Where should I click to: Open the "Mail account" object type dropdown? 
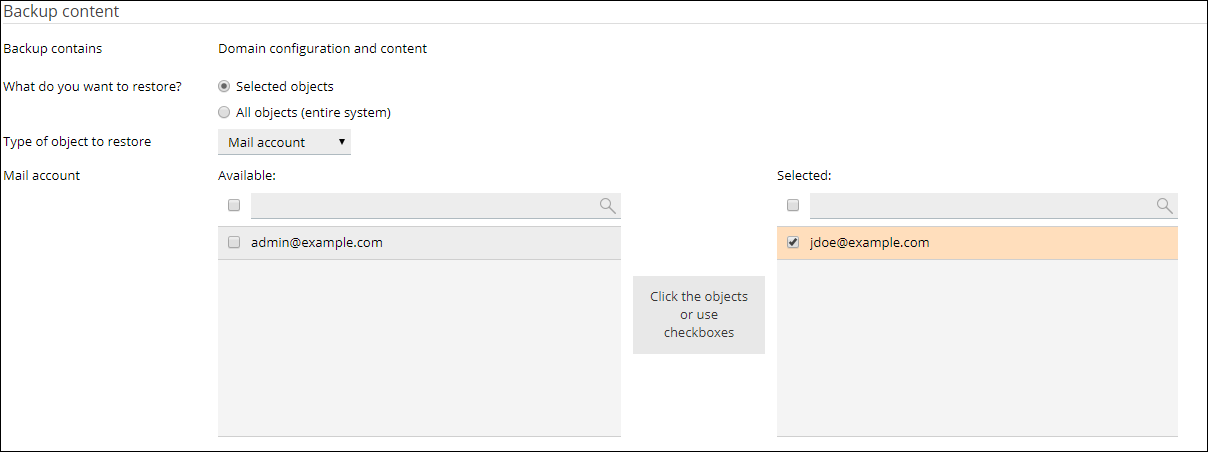pyautogui.click(x=284, y=142)
